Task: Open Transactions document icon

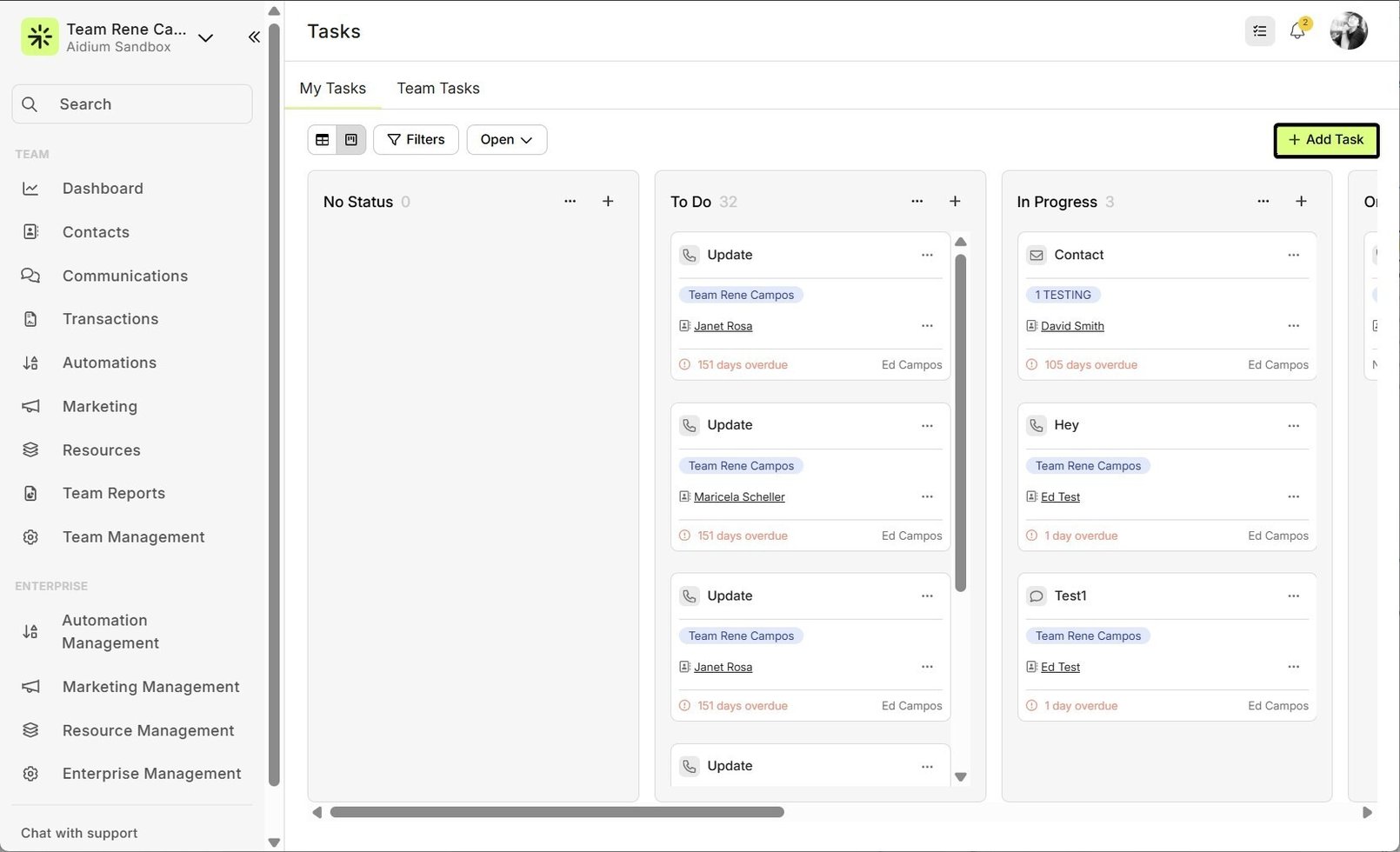Action: (30, 319)
